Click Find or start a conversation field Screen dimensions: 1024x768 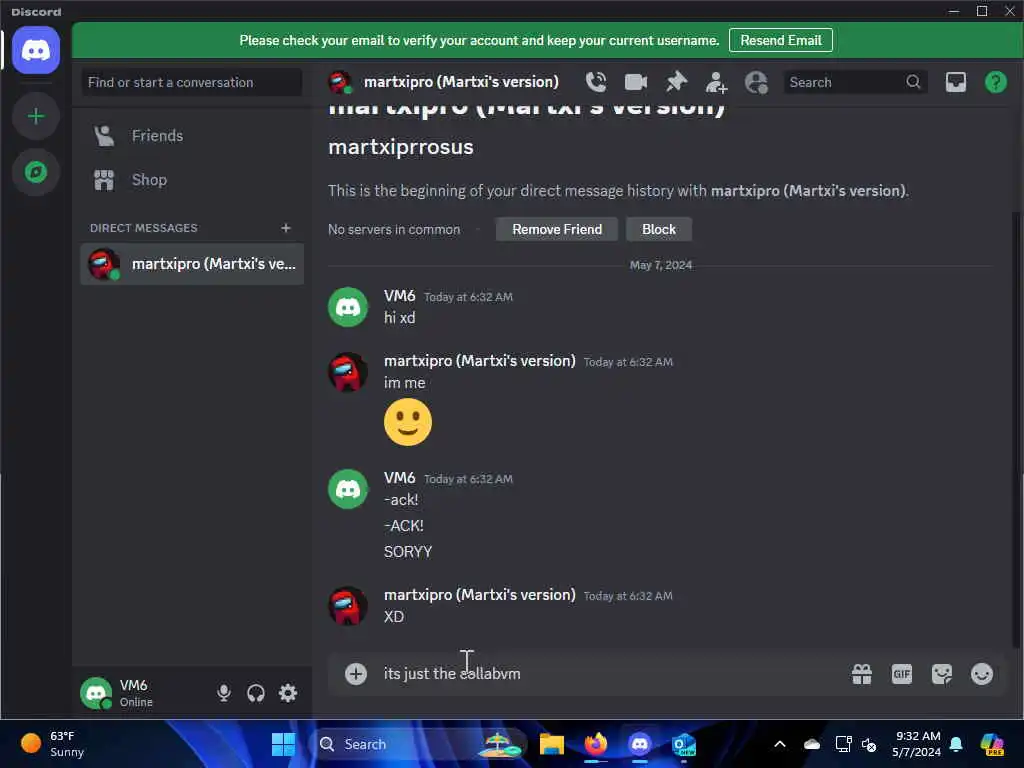tap(192, 82)
